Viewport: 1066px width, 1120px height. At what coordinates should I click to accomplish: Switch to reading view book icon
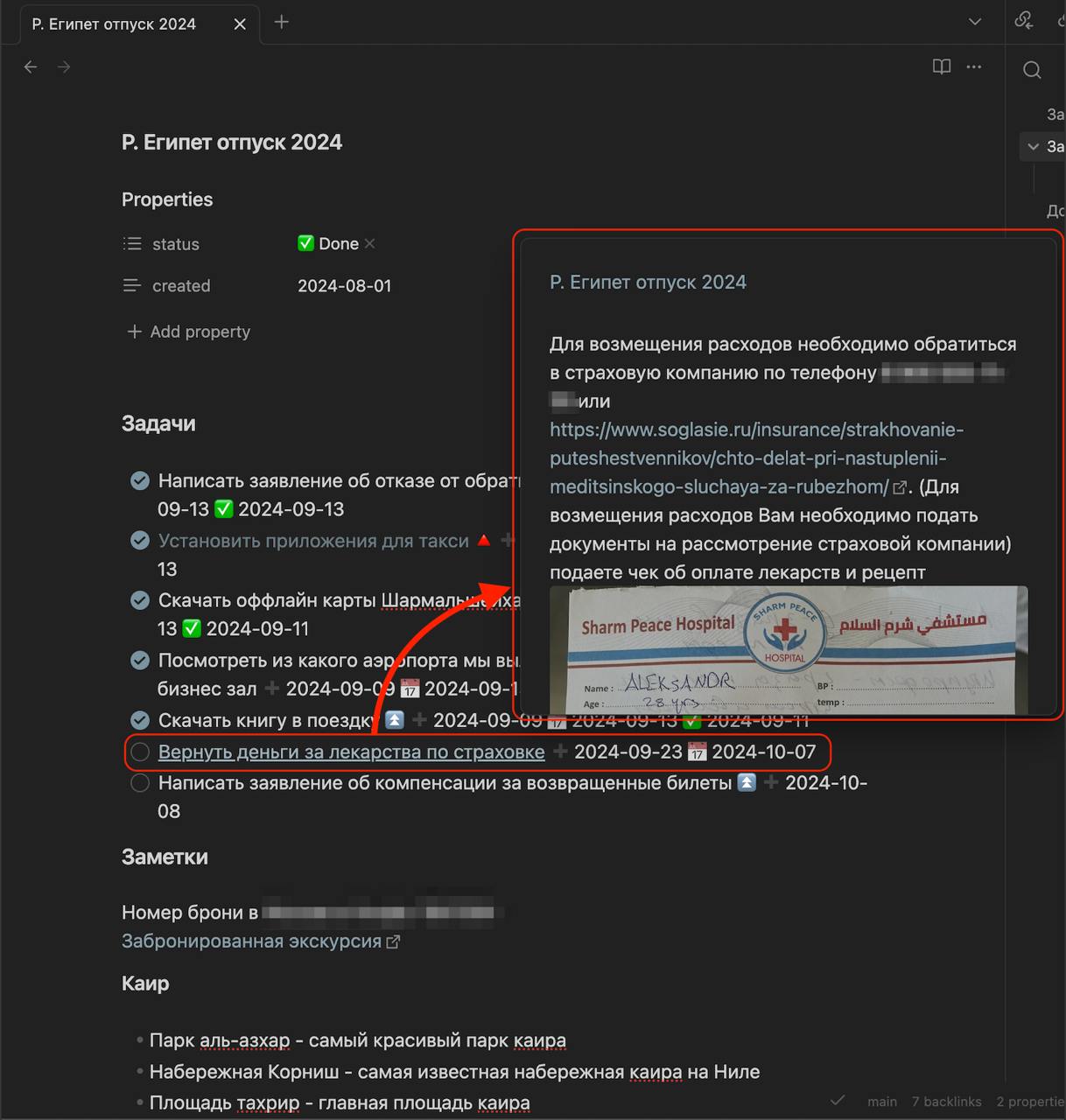[x=942, y=66]
